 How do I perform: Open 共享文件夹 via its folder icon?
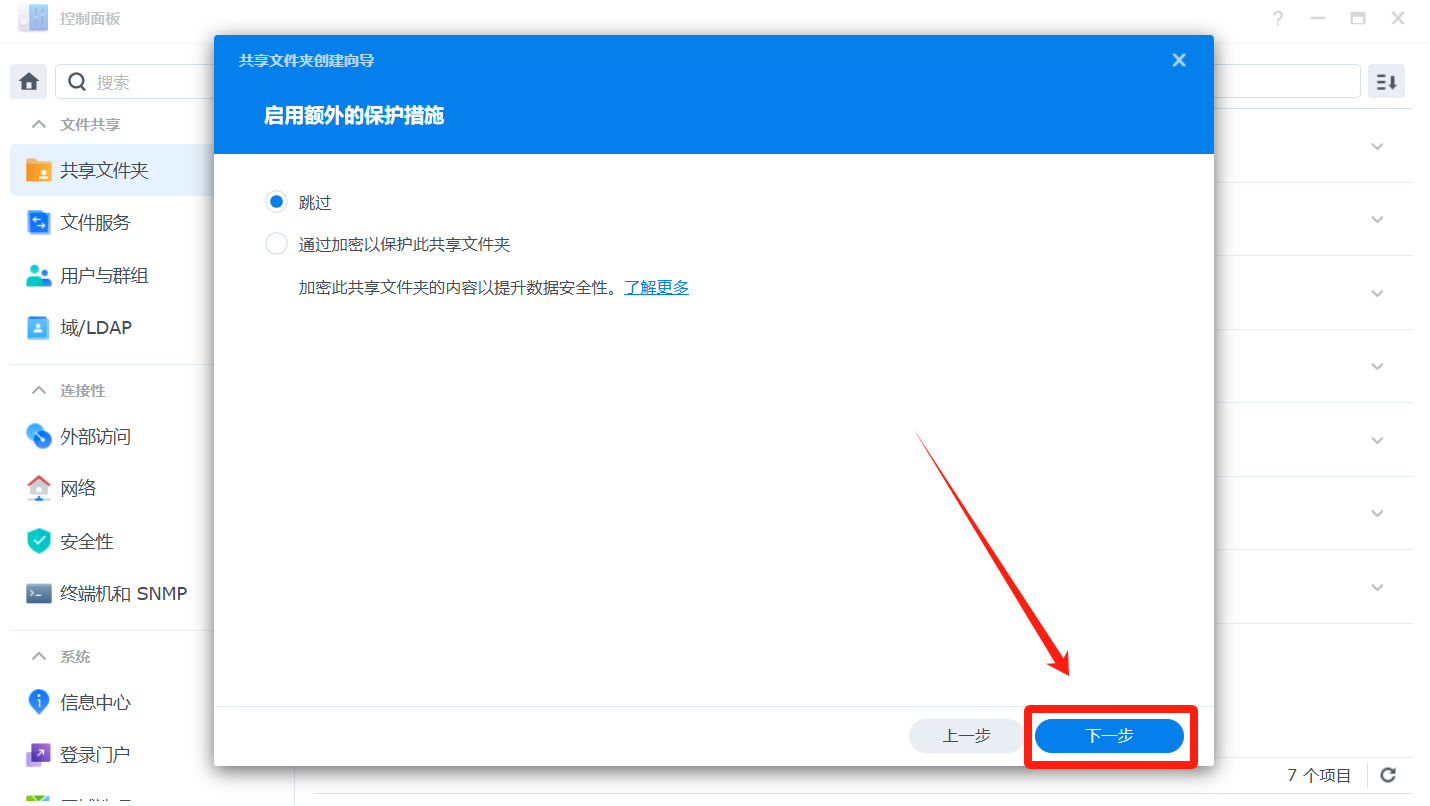coord(38,170)
